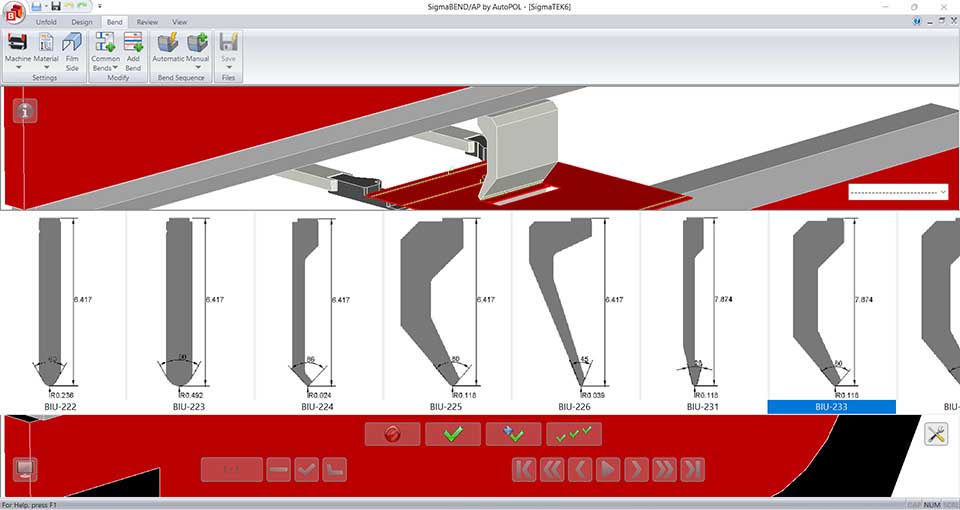Click the Common Bends icon
This screenshot has width=960, height=510.
[x=105, y=42]
